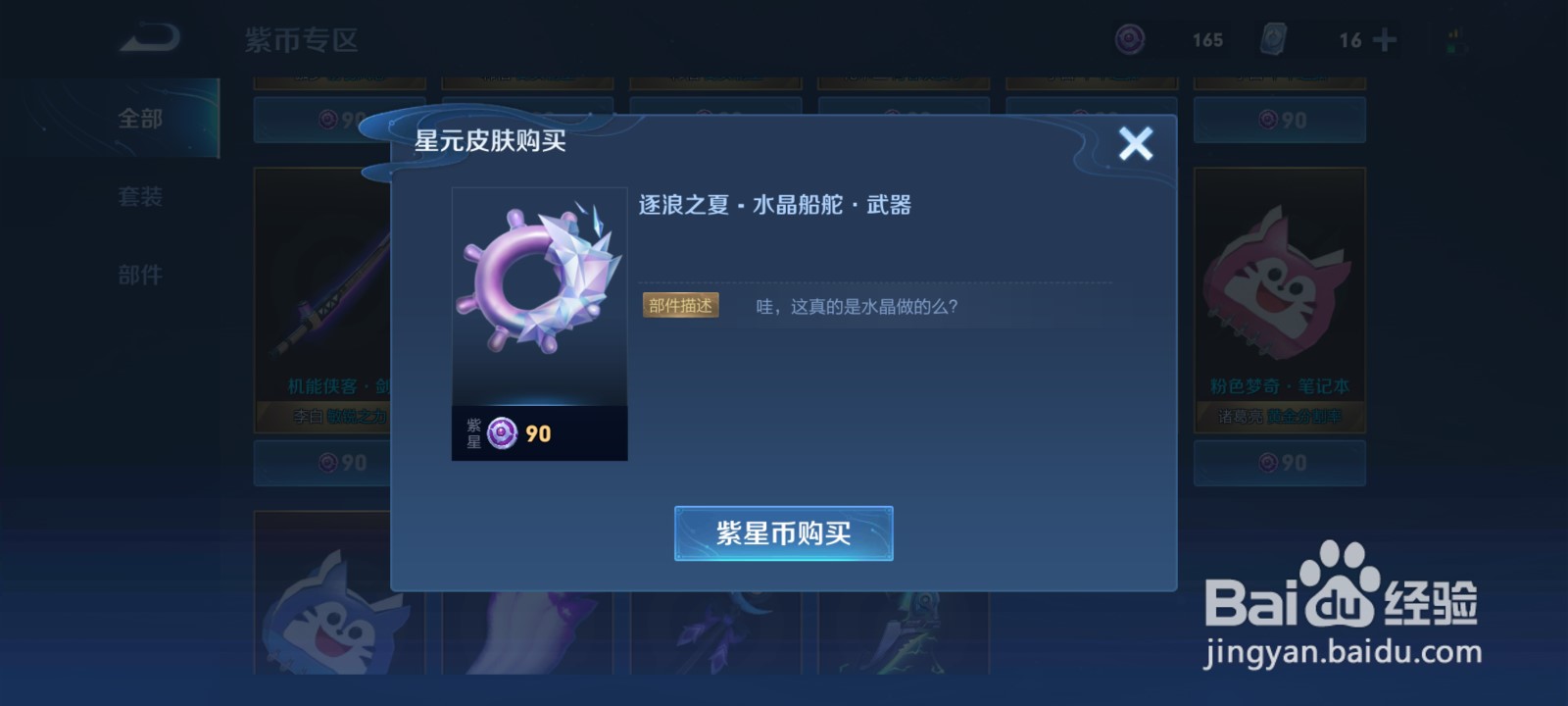
Task: Click the signal status icon at top right
Action: 1454,40
